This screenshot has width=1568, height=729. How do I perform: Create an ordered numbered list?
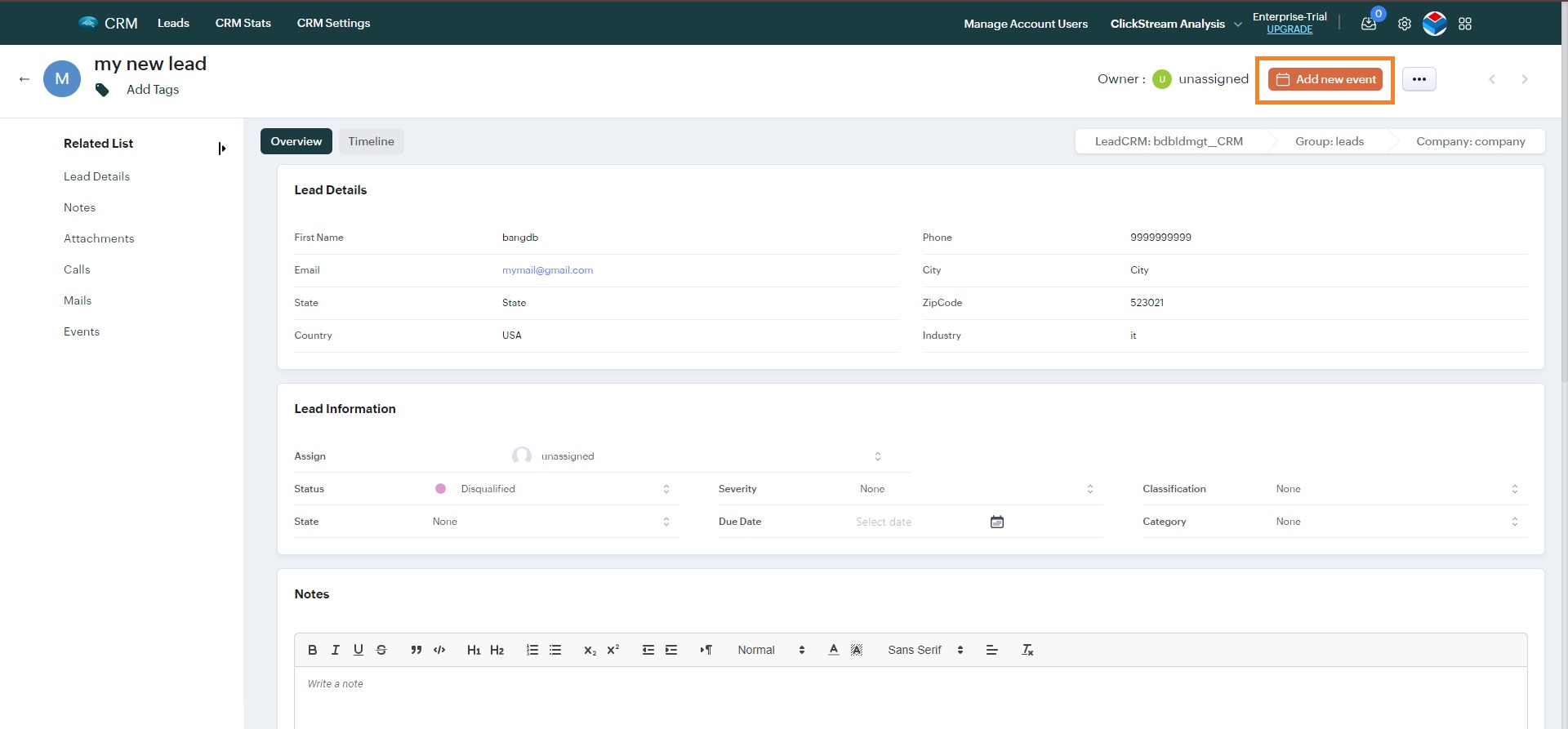pos(532,650)
